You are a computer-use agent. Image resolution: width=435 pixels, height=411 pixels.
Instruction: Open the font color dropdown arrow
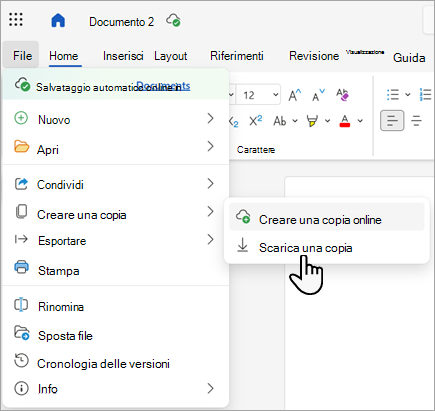pyautogui.click(x=360, y=121)
